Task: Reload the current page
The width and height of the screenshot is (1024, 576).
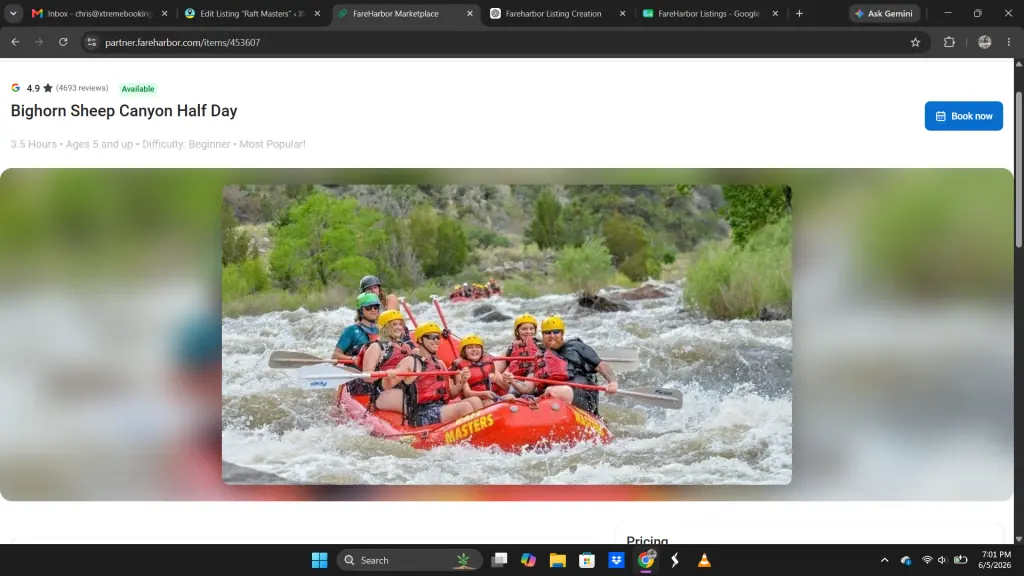Action: click(x=63, y=42)
